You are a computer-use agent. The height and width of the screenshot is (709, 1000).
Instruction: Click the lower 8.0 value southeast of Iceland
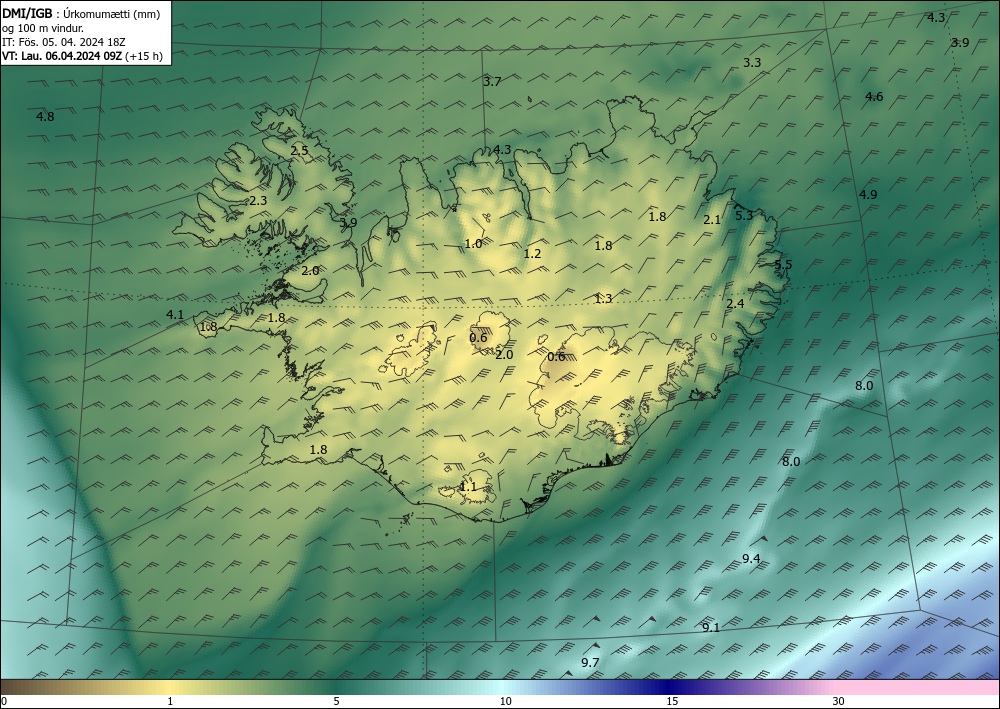point(791,462)
